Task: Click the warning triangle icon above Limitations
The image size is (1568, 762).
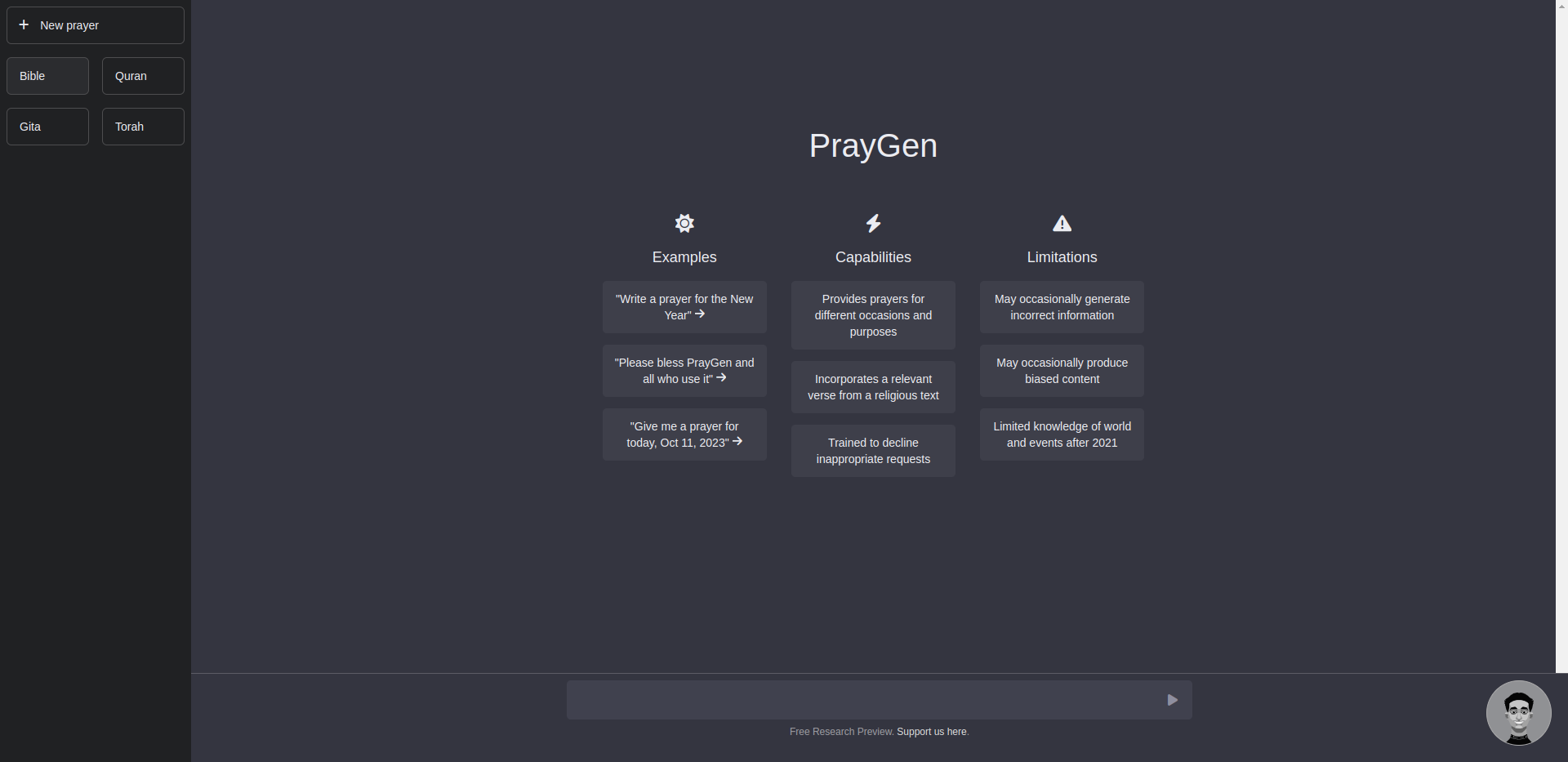Action: [1061, 223]
